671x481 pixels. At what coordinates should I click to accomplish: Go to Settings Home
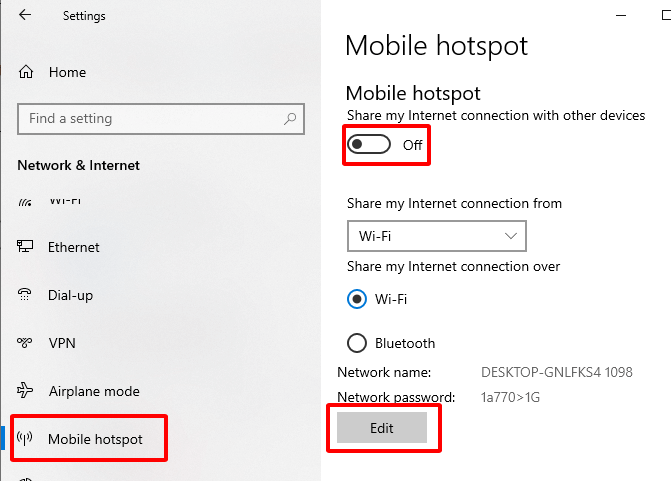point(67,73)
